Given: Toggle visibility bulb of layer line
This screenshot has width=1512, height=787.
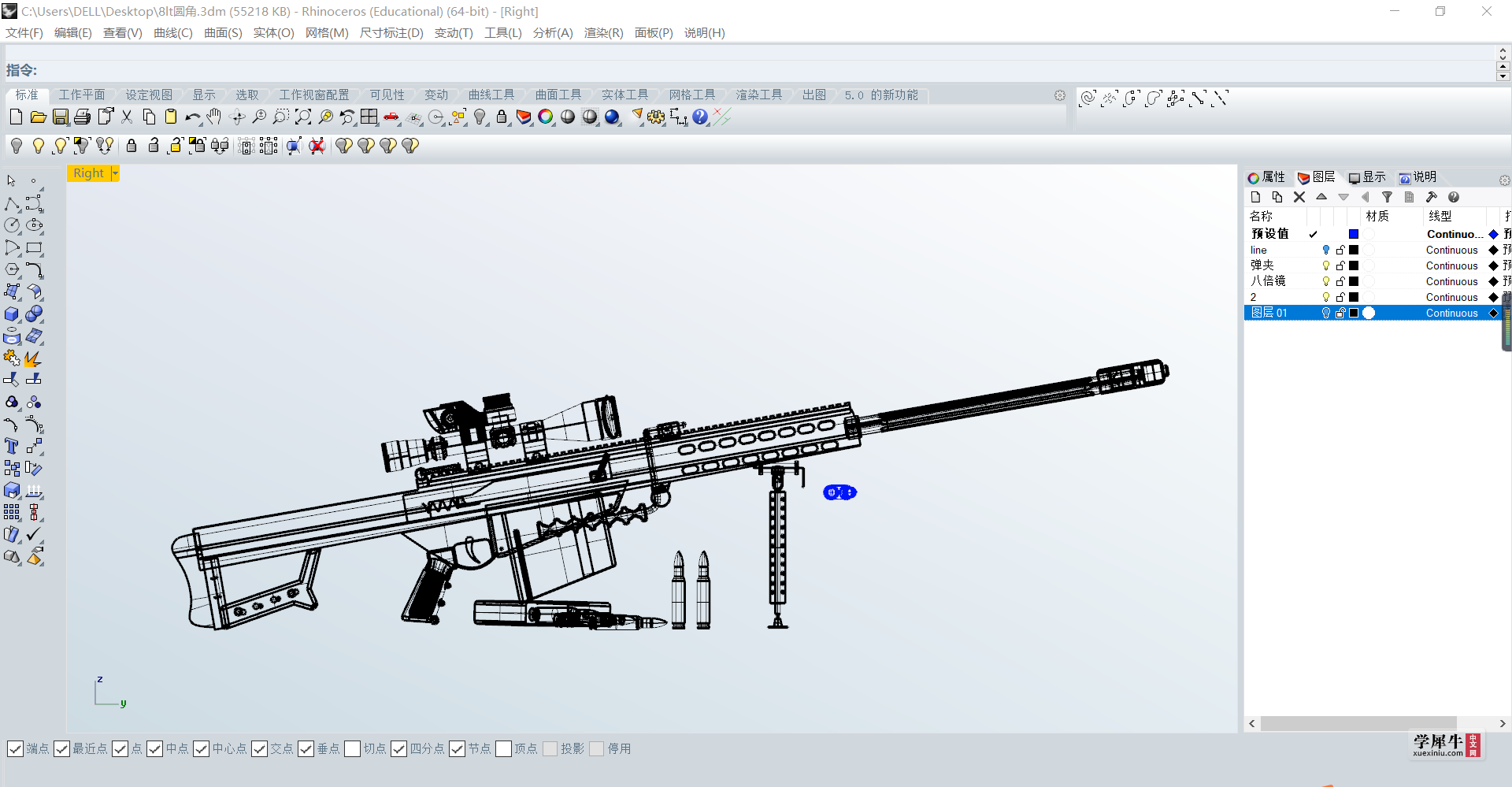Looking at the screenshot, I should [x=1326, y=250].
